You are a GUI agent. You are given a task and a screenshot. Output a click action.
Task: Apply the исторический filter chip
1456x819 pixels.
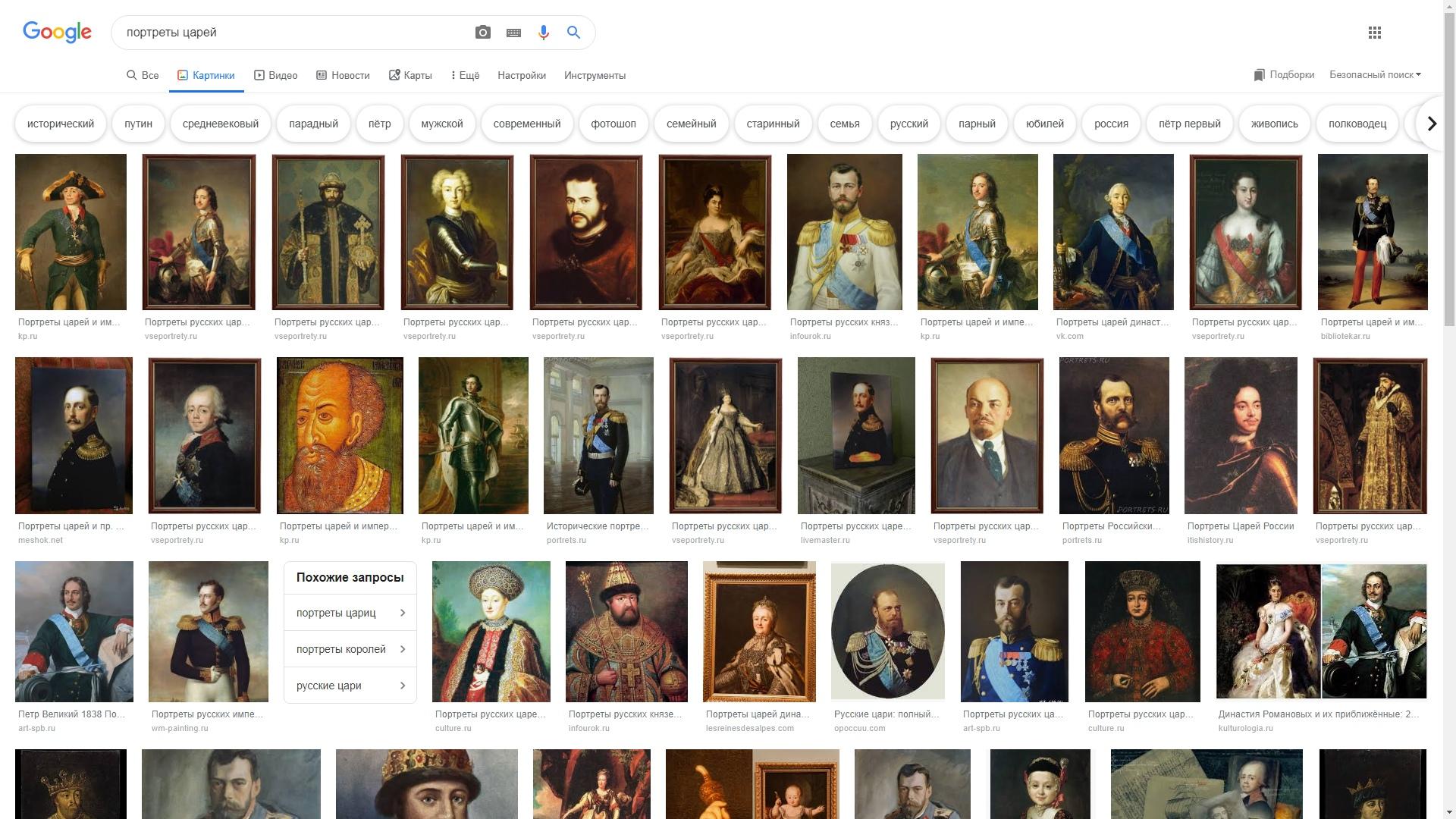[x=61, y=124]
